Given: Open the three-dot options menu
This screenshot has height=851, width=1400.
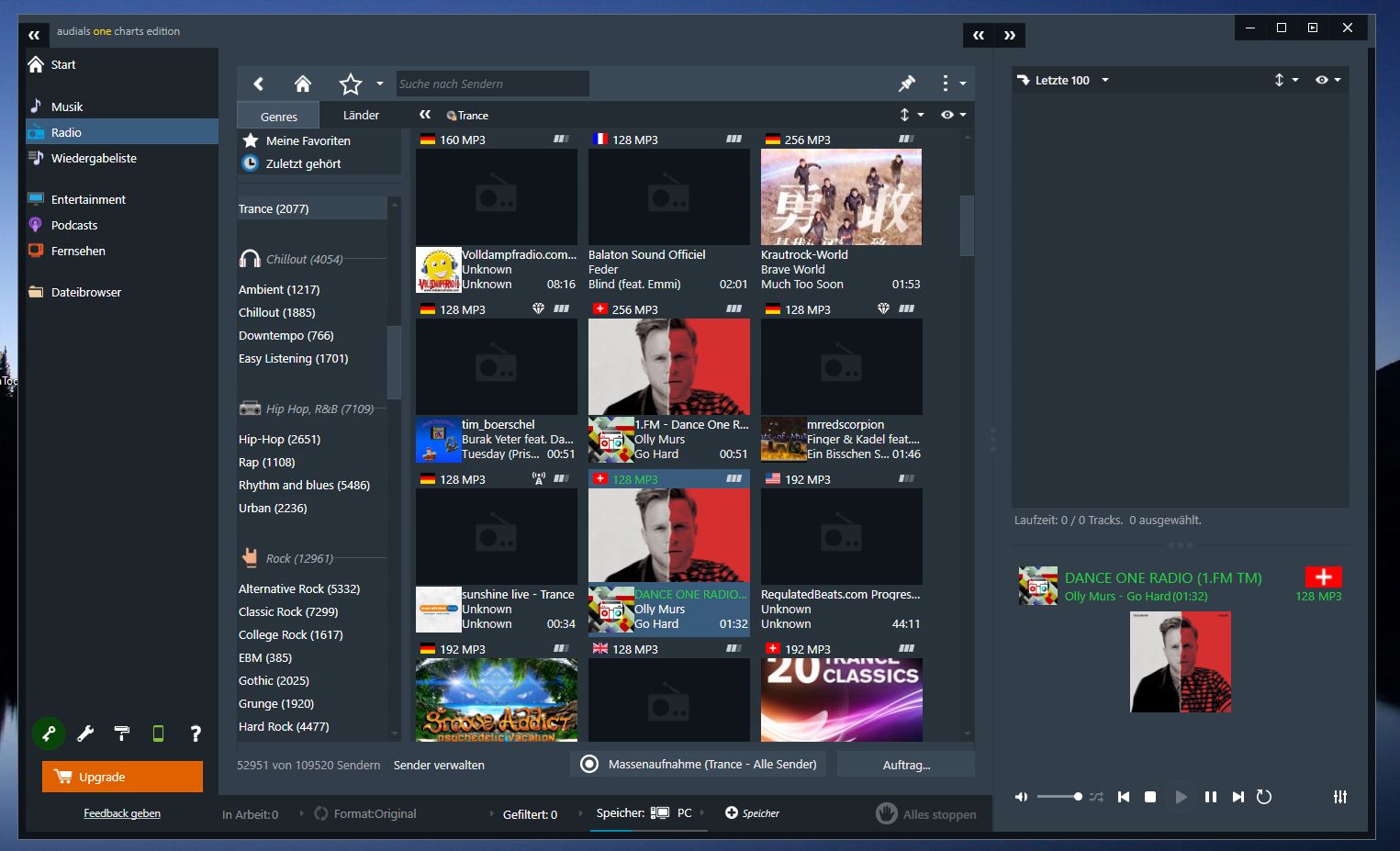Looking at the screenshot, I should 945,84.
